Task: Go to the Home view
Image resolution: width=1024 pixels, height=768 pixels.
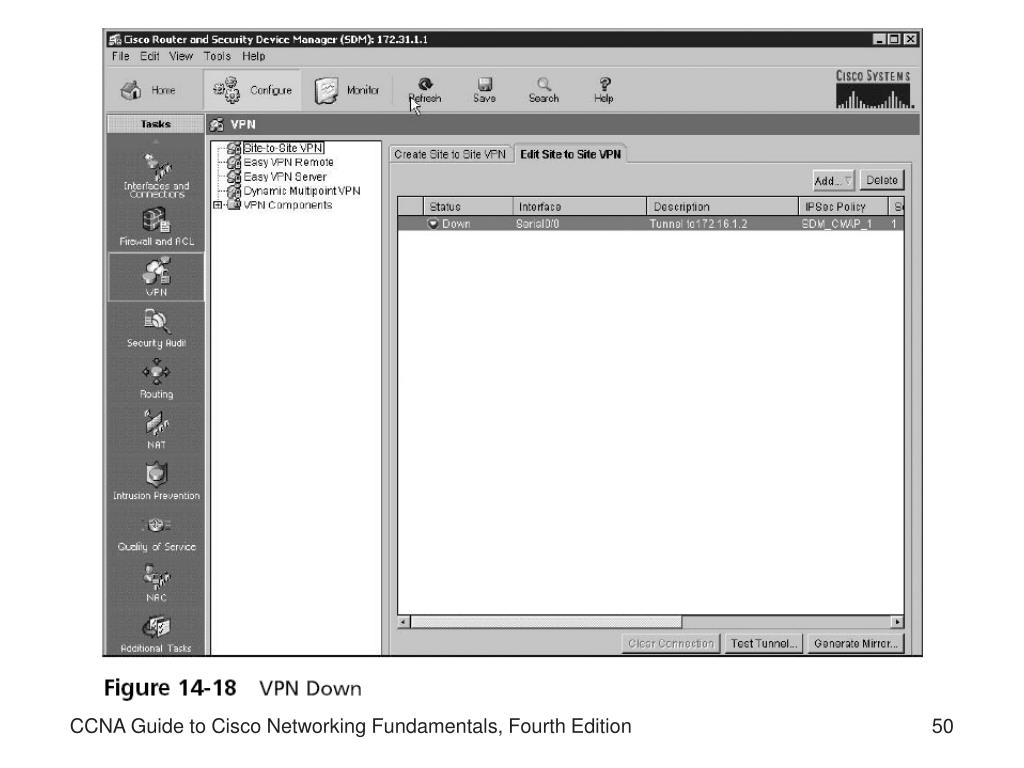Action: (149, 90)
